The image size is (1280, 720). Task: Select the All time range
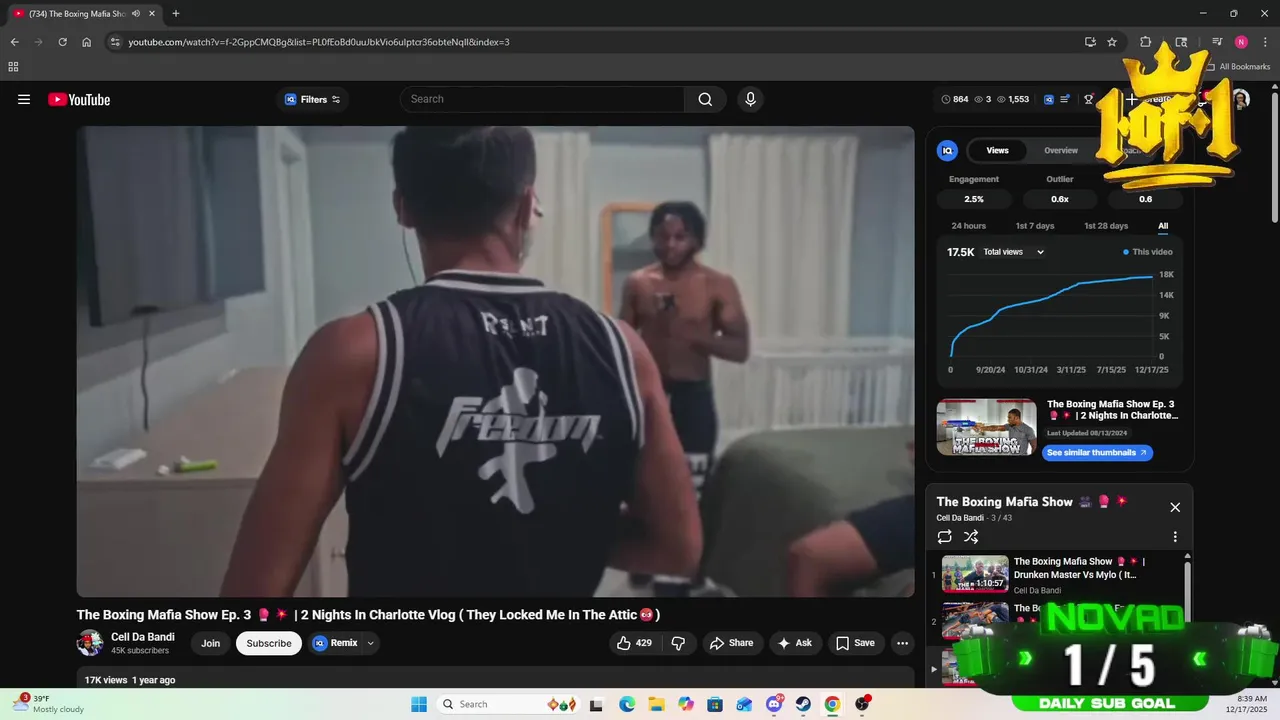1163,226
